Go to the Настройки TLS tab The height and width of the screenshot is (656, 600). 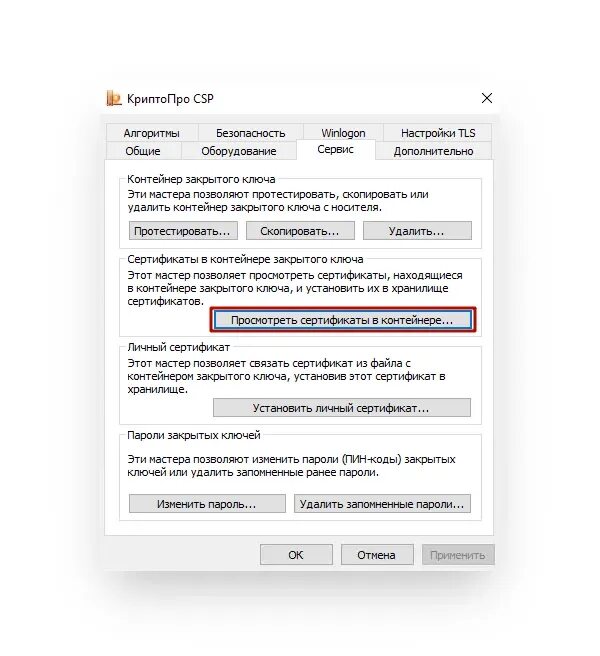[x=438, y=133]
